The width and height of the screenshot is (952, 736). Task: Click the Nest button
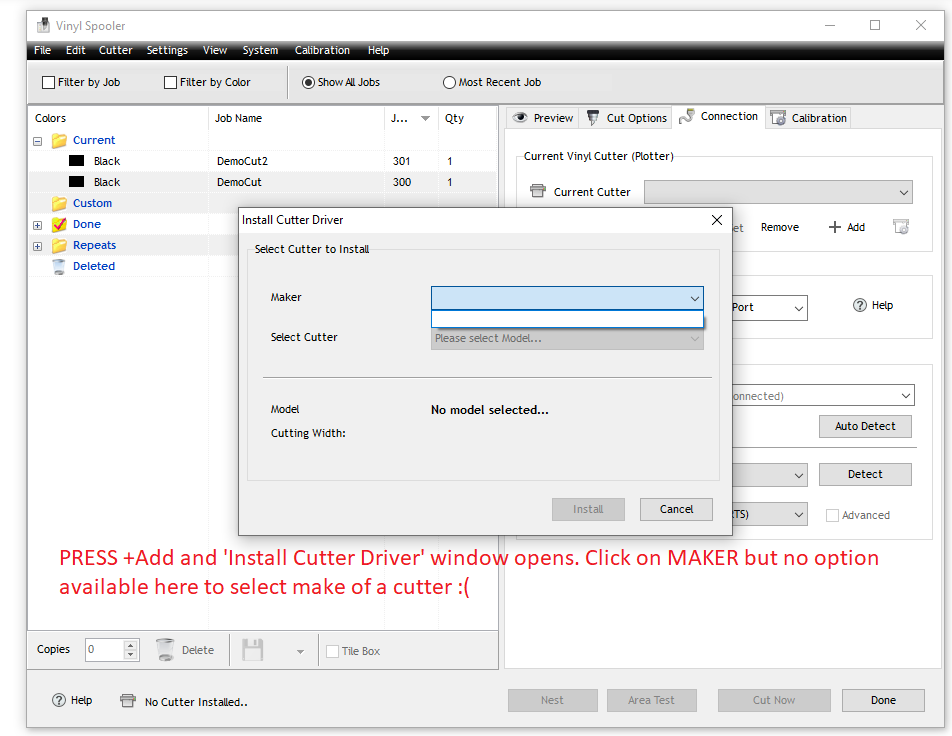pyautogui.click(x=552, y=700)
